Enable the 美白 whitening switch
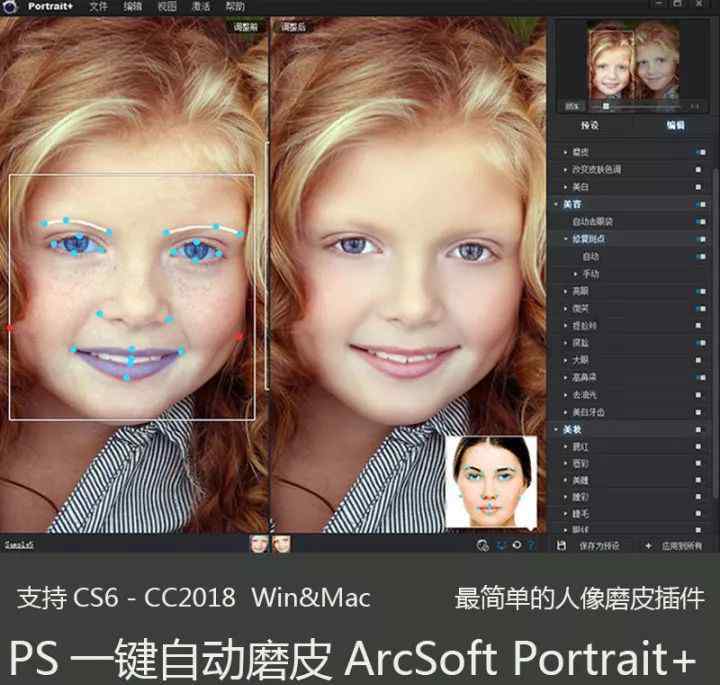 point(700,186)
